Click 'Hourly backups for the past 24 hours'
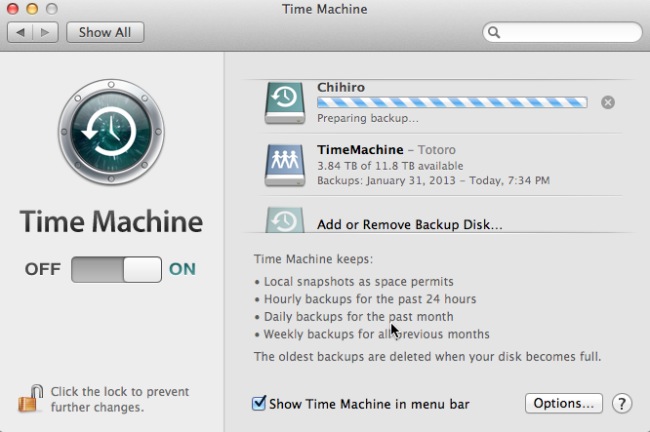The width and height of the screenshot is (650, 432). click(x=370, y=299)
